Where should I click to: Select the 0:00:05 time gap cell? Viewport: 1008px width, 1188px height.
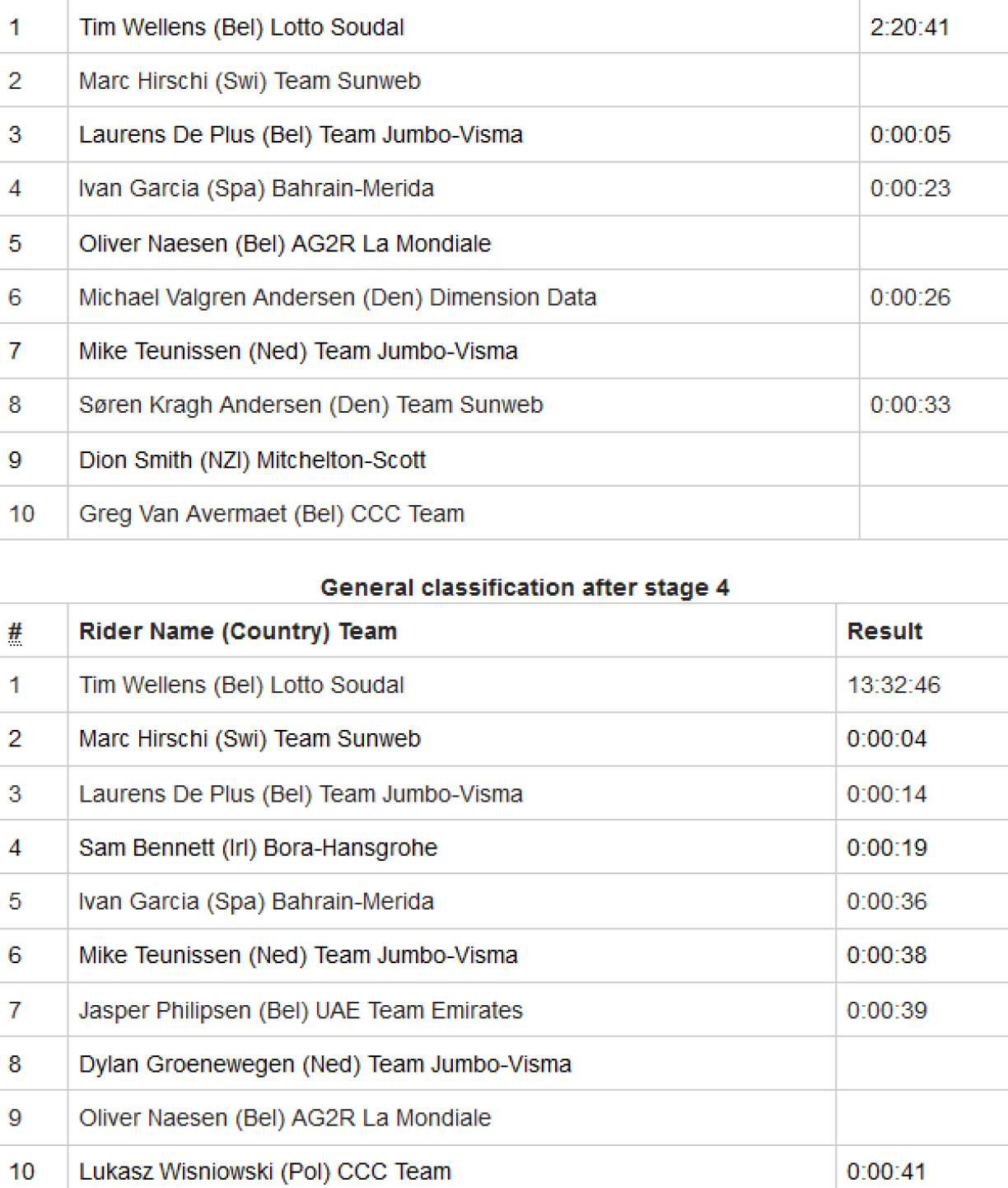pos(910,135)
